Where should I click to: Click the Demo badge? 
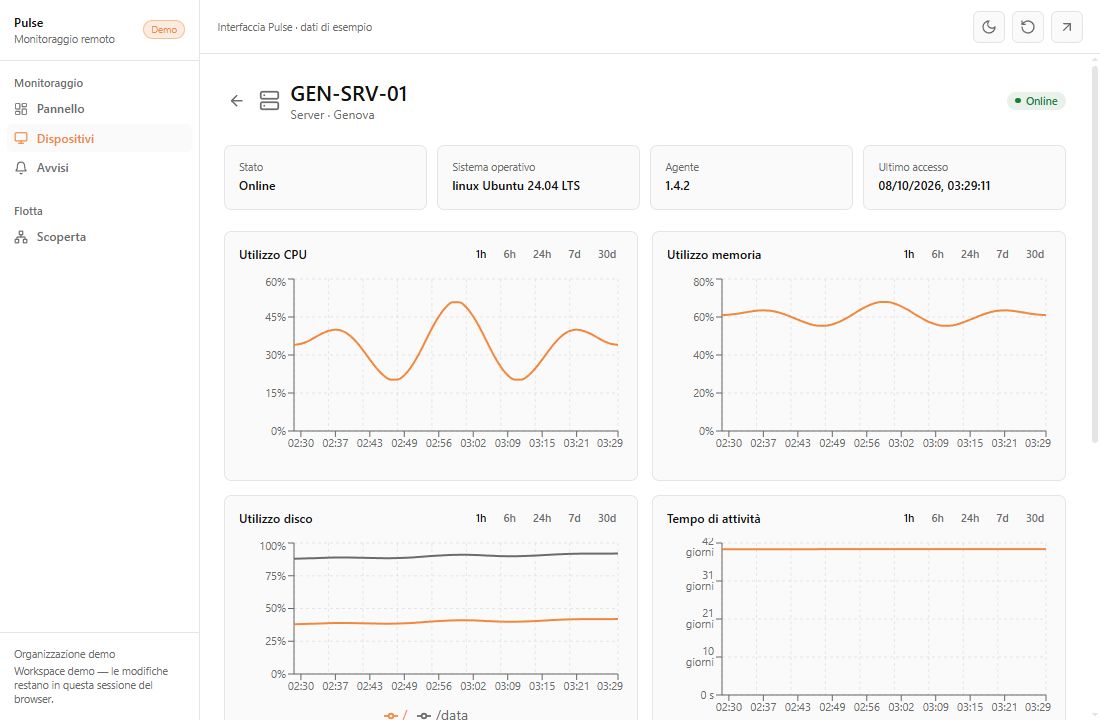(x=164, y=29)
